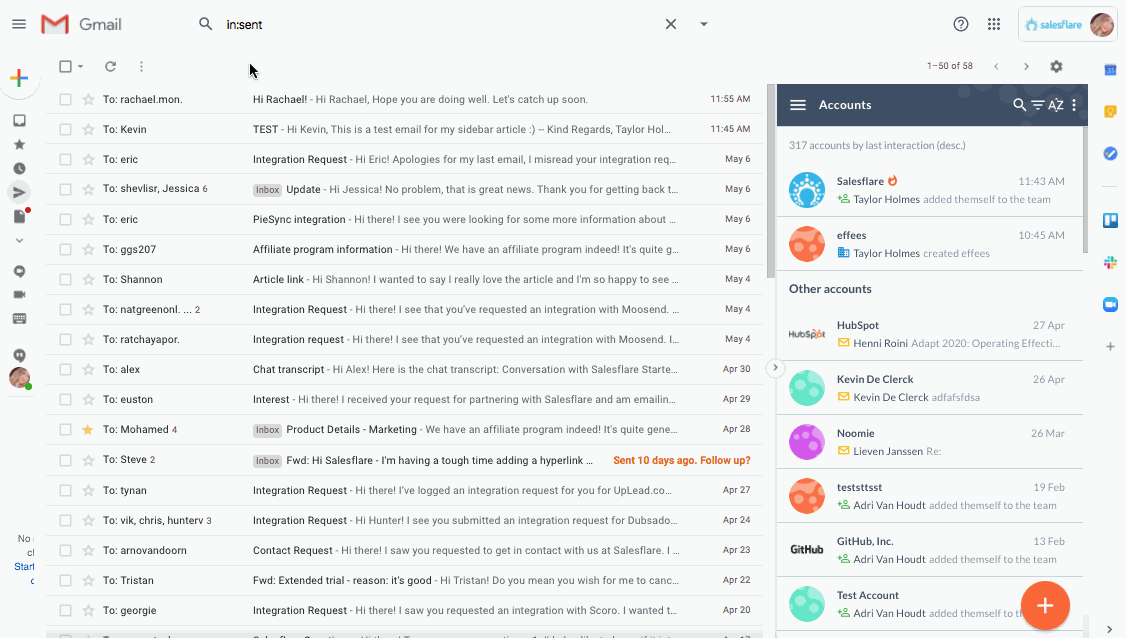Open the Salesflare filter icon
The width and height of the screenshot is (1126, 638).
(1038, 105)
